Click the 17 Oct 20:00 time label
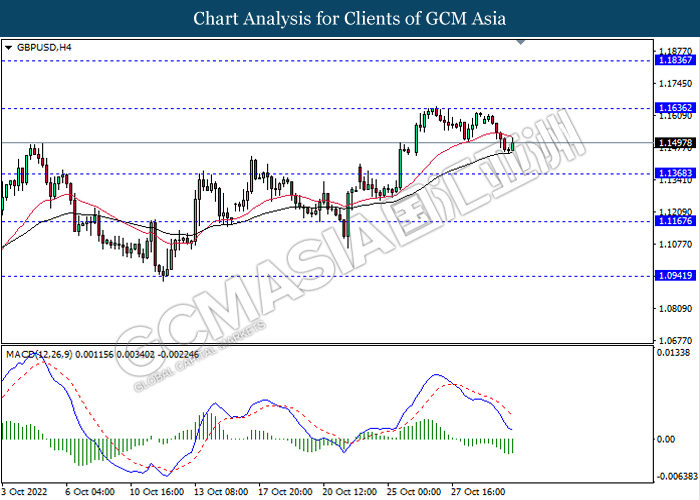Viewport: 700px width, 500px height. (x=286, y=492)
